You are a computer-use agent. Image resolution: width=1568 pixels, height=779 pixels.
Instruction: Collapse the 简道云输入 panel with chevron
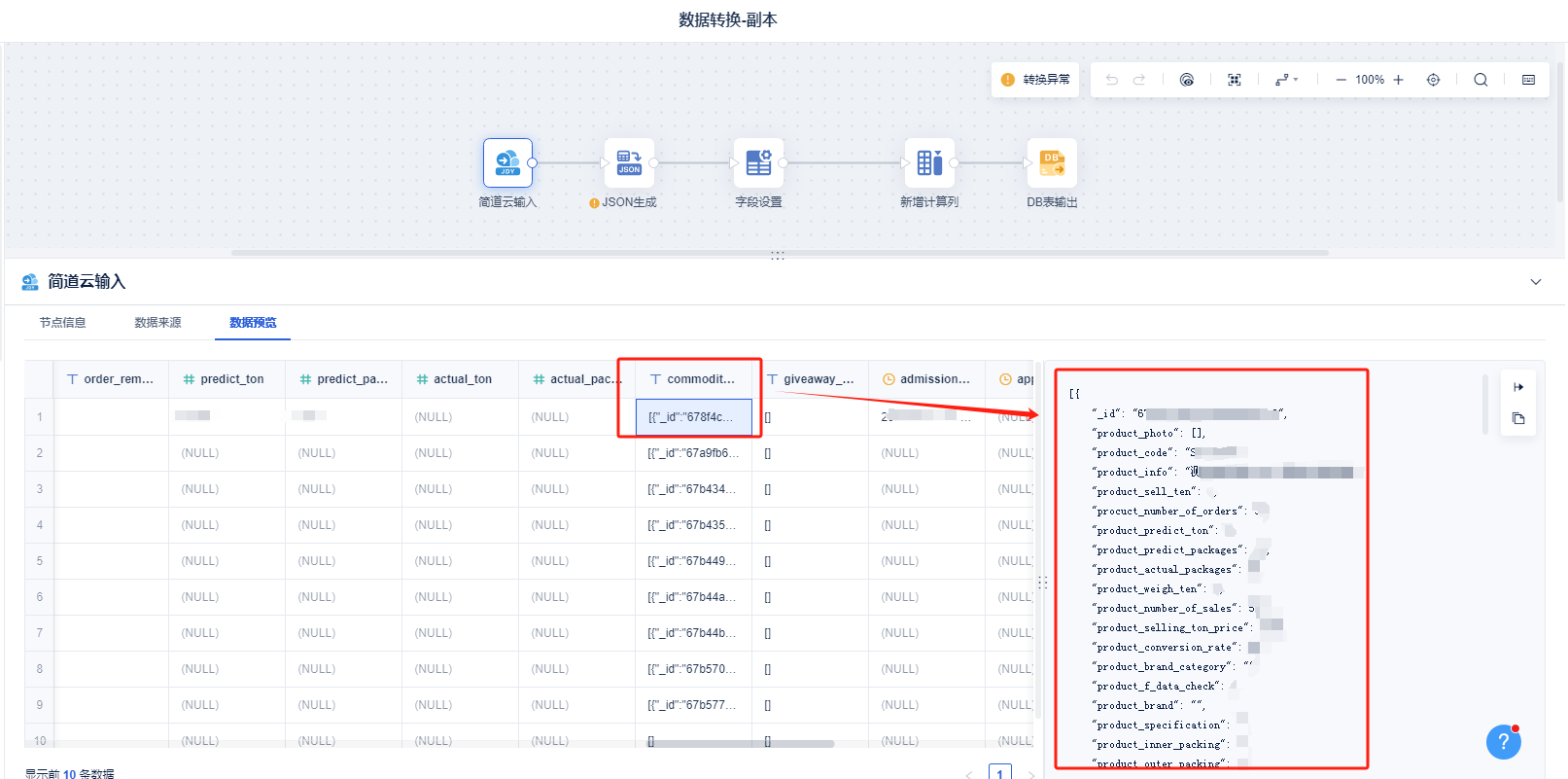pyautogui.click(x=1536, y=282)
